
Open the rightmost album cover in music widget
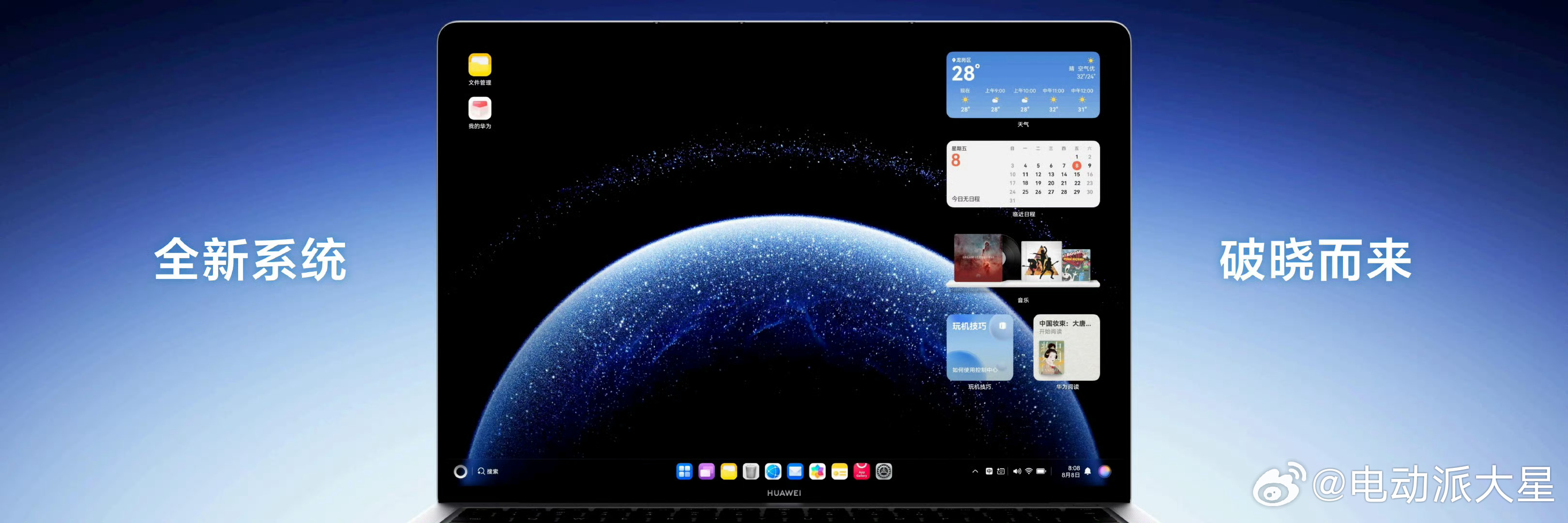point(1077,264)
